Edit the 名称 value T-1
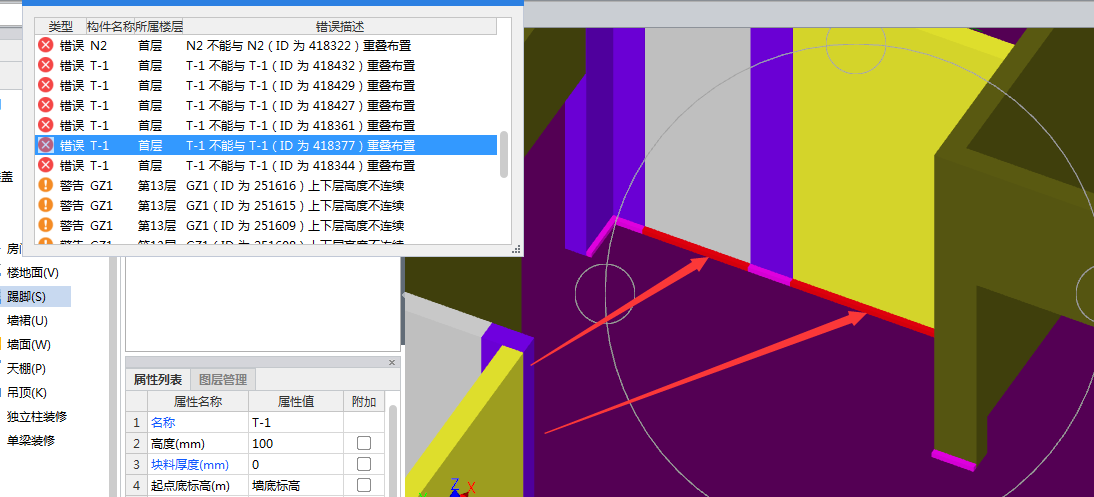1094x497 pixels. [295, 422]
